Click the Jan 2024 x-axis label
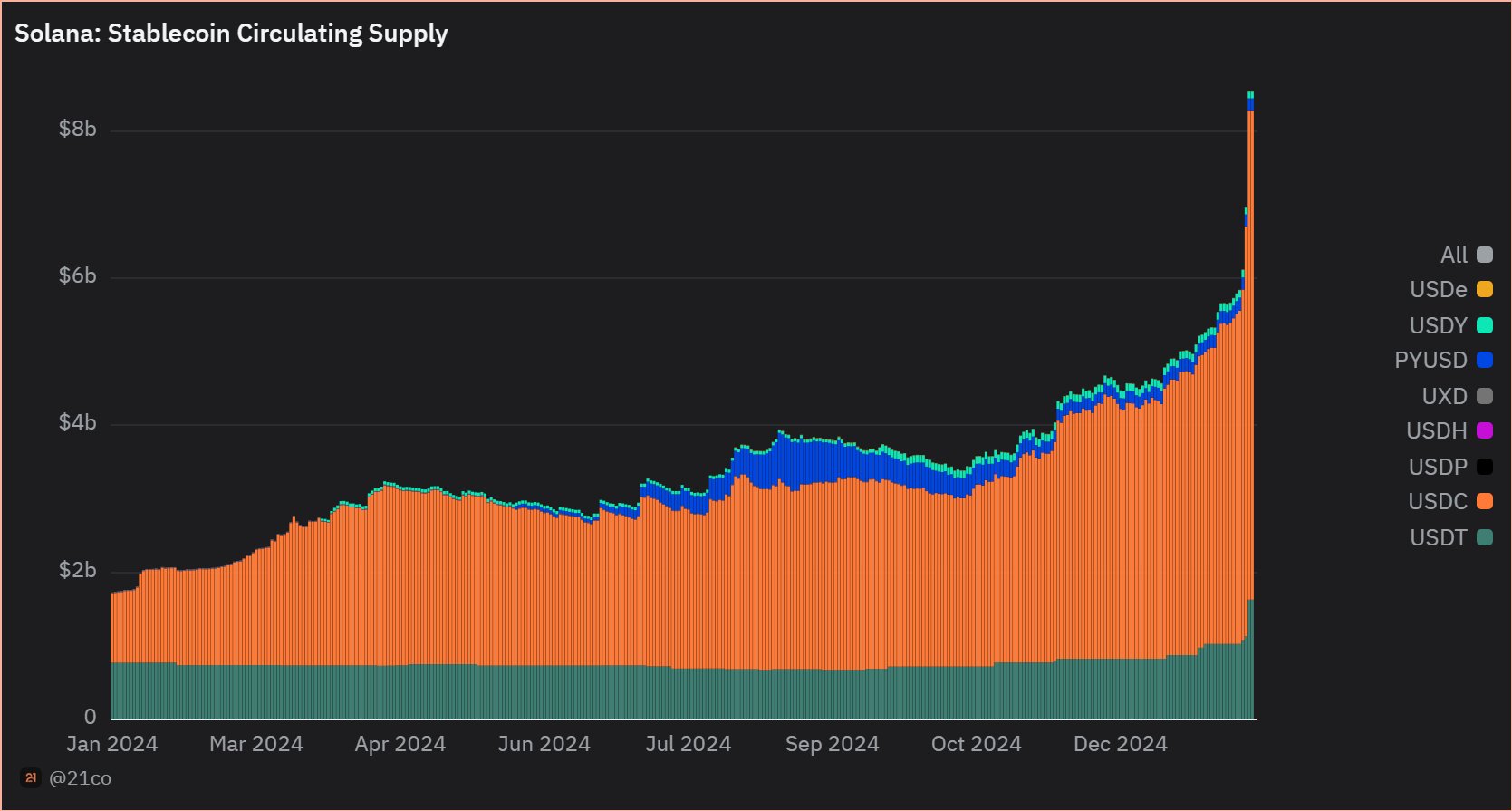This screenshot has height=811, width=1512. (112, 744)
